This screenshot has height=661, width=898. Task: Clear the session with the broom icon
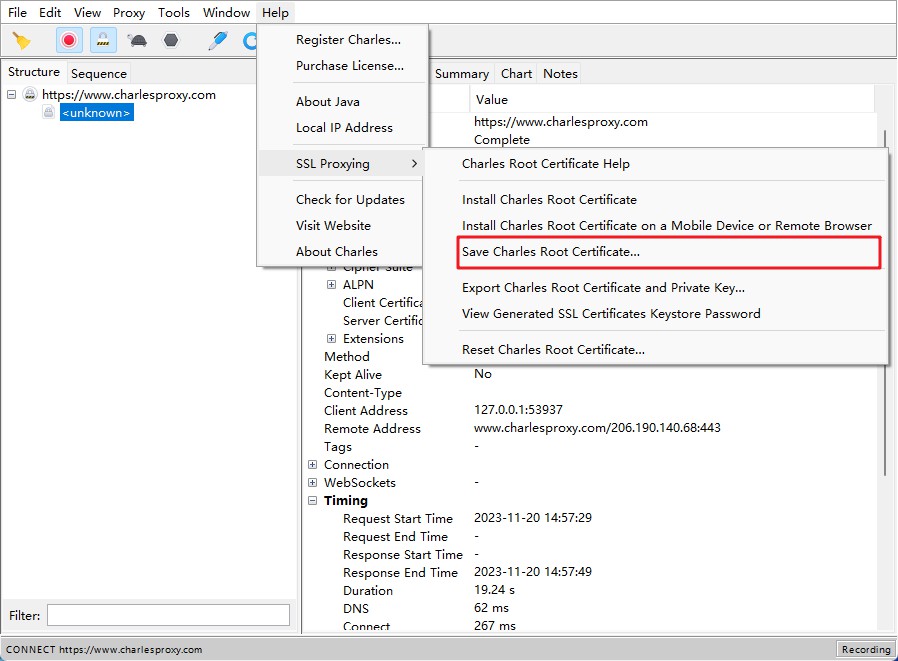22,41
